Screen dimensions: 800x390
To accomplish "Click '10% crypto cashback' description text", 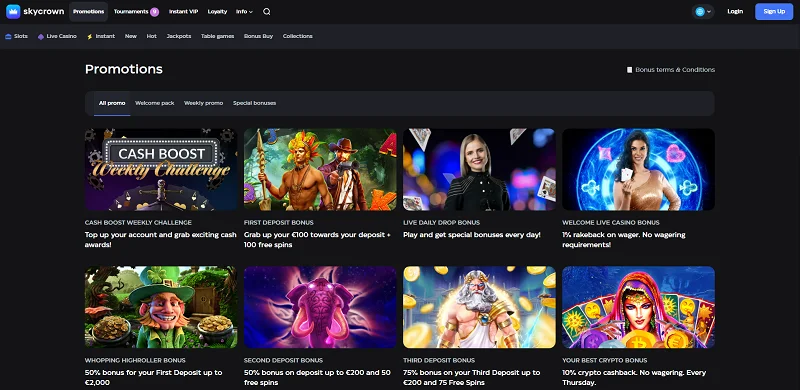I will pos(634,377).
